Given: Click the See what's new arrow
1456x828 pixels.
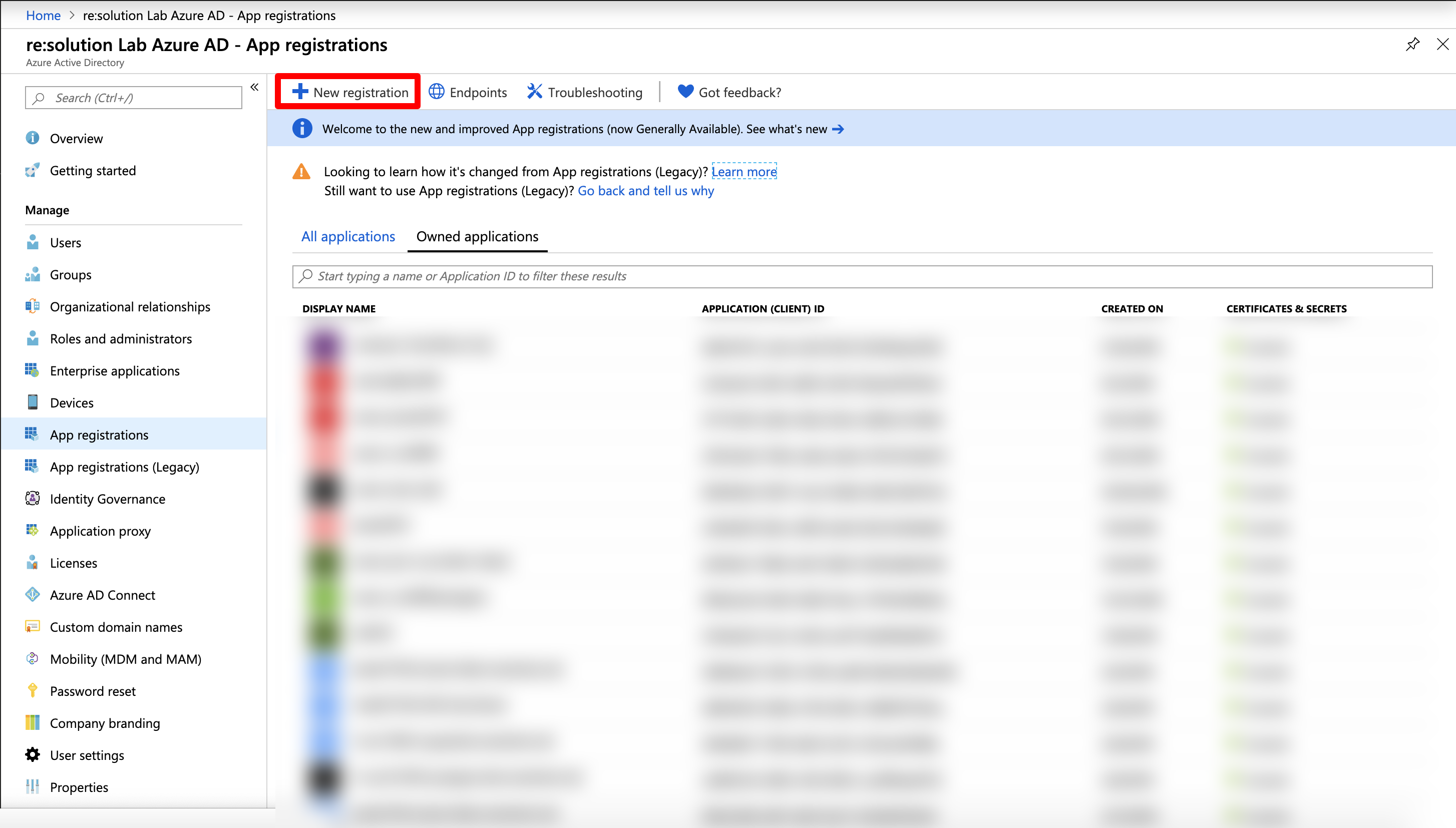Looking at the screenshot, I should tap(838, 129).
